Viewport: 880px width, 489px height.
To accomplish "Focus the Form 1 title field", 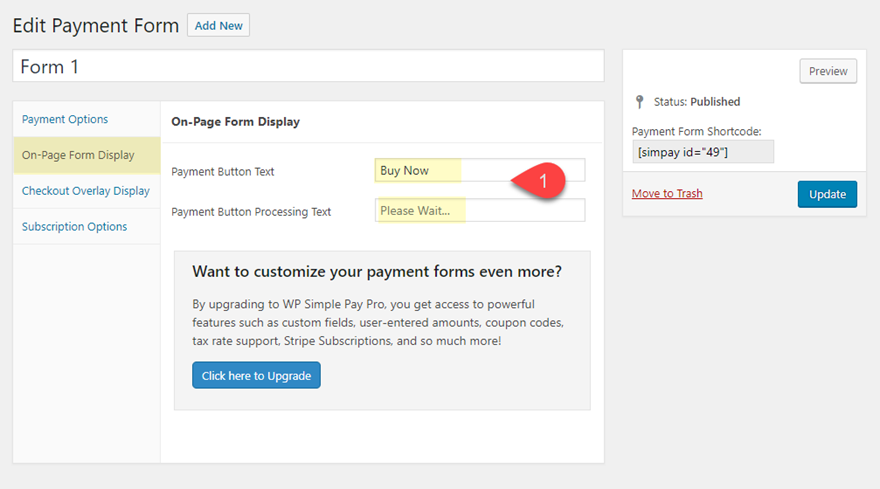I will tap(308, 67).
